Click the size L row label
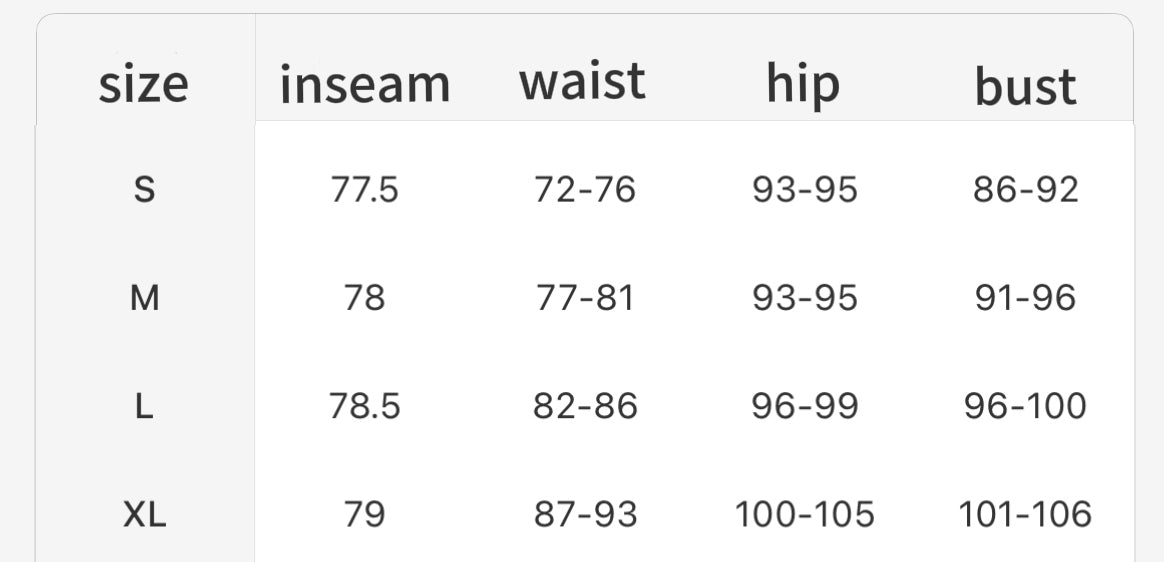 click(144, 406)
